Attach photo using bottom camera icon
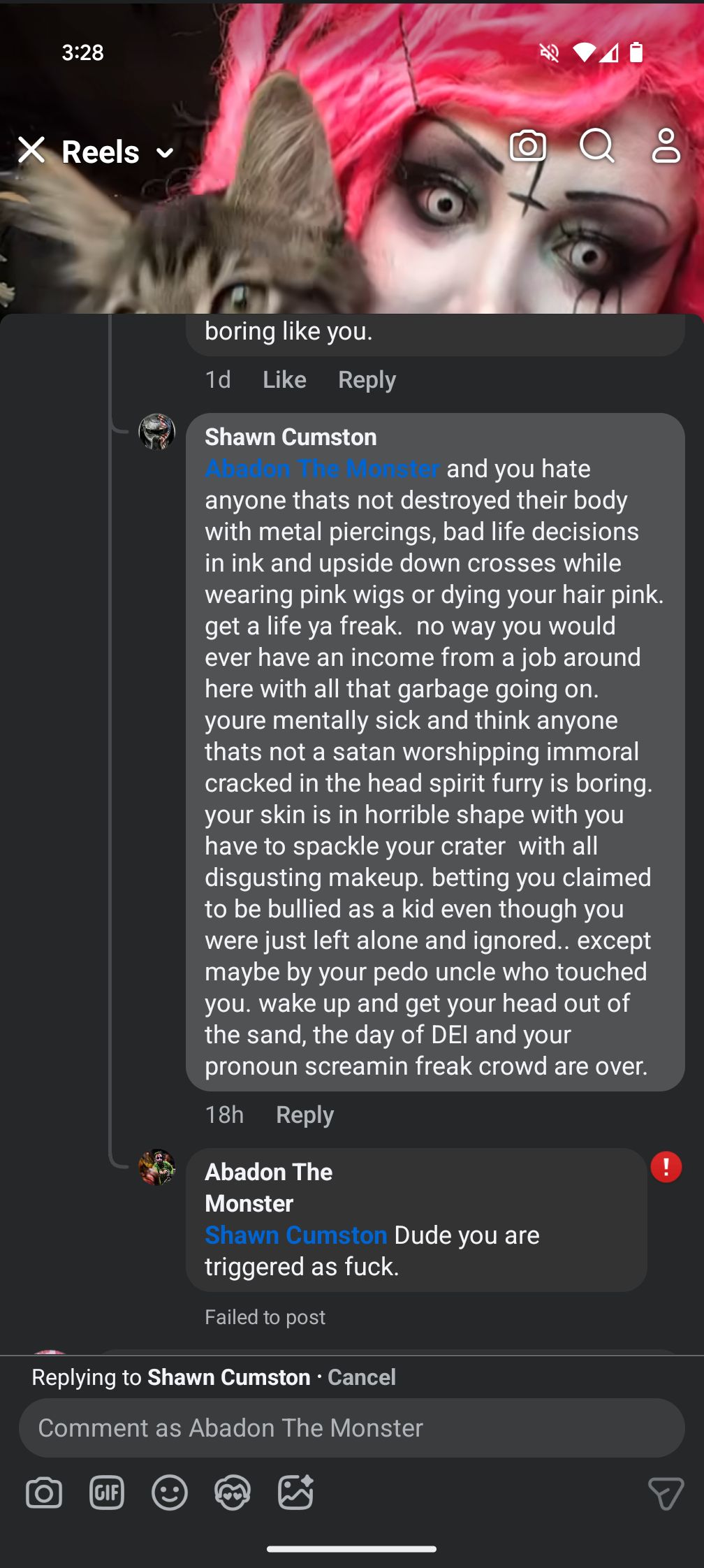The height and width of the screenshot is (1568, 704). point(44,1493)
